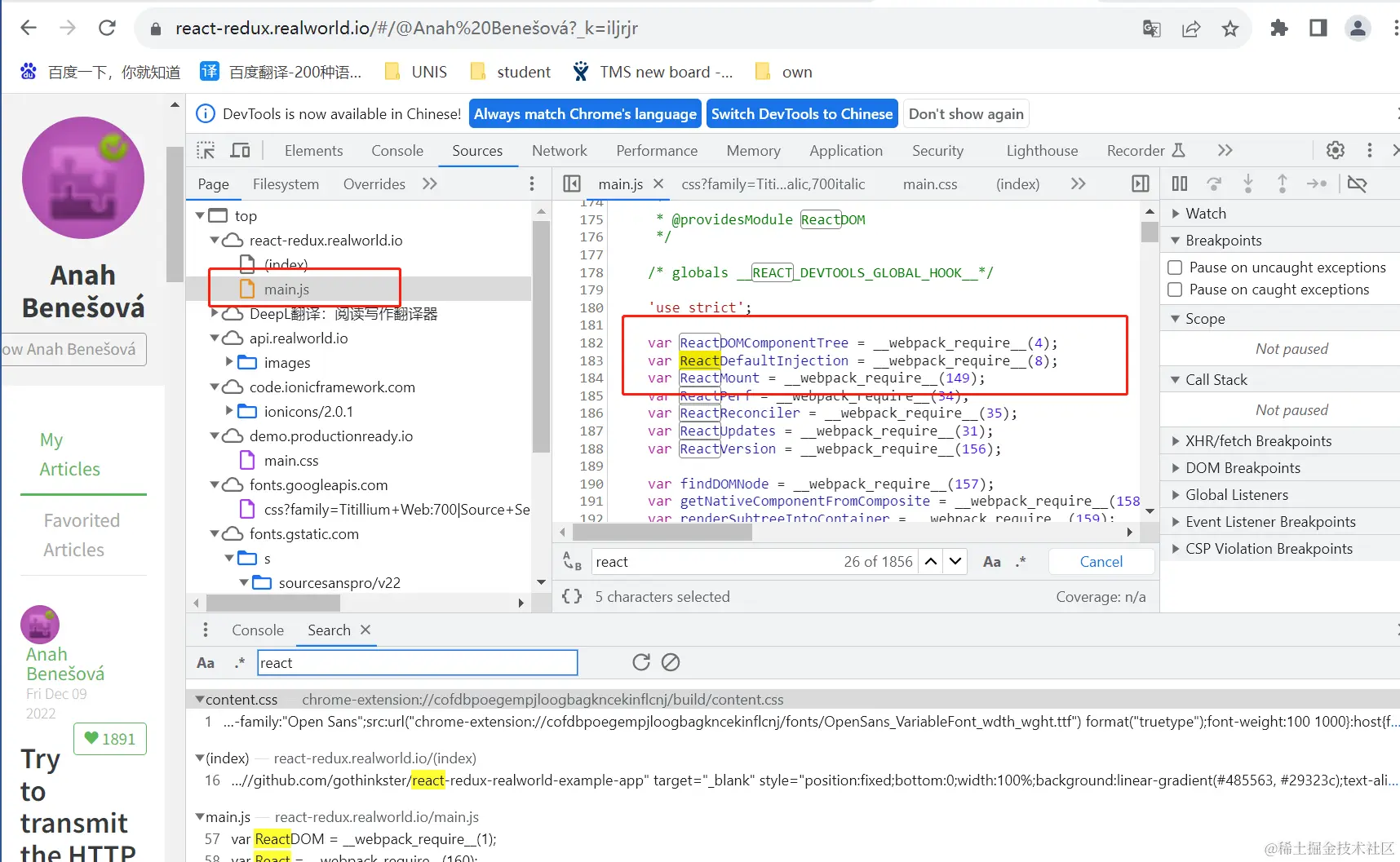The height and width of the screenshot is (862, 1400).
Task: Bookmark this page with star icon
Action: (1230, 29)
